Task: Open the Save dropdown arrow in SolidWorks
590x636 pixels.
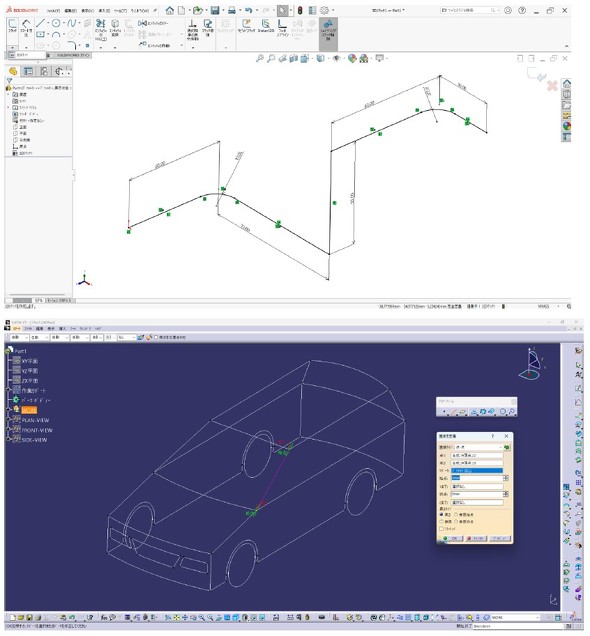Action: pyautogui.click(x=223, y=11)
